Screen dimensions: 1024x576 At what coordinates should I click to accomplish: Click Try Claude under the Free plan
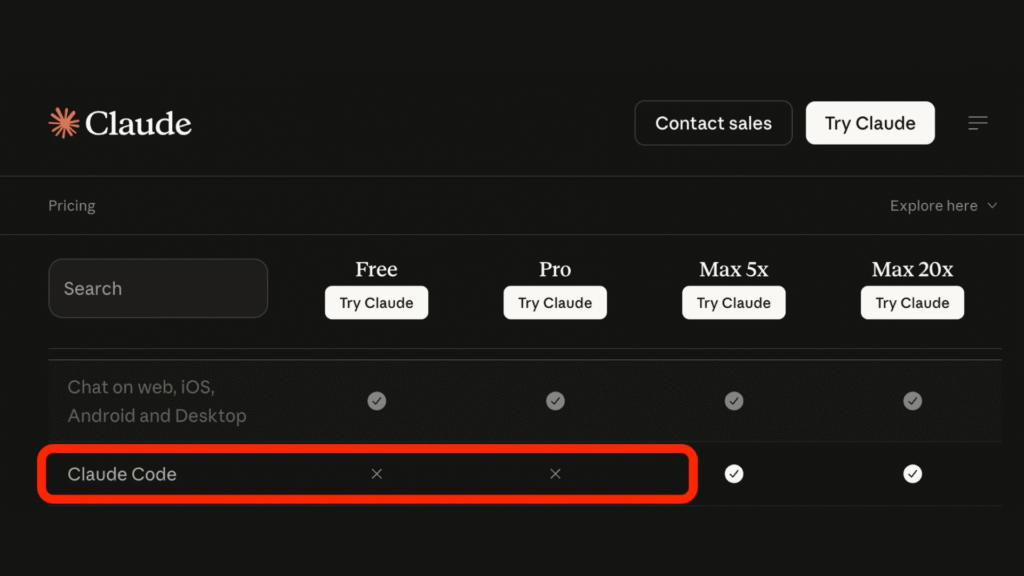pos(376,303)
